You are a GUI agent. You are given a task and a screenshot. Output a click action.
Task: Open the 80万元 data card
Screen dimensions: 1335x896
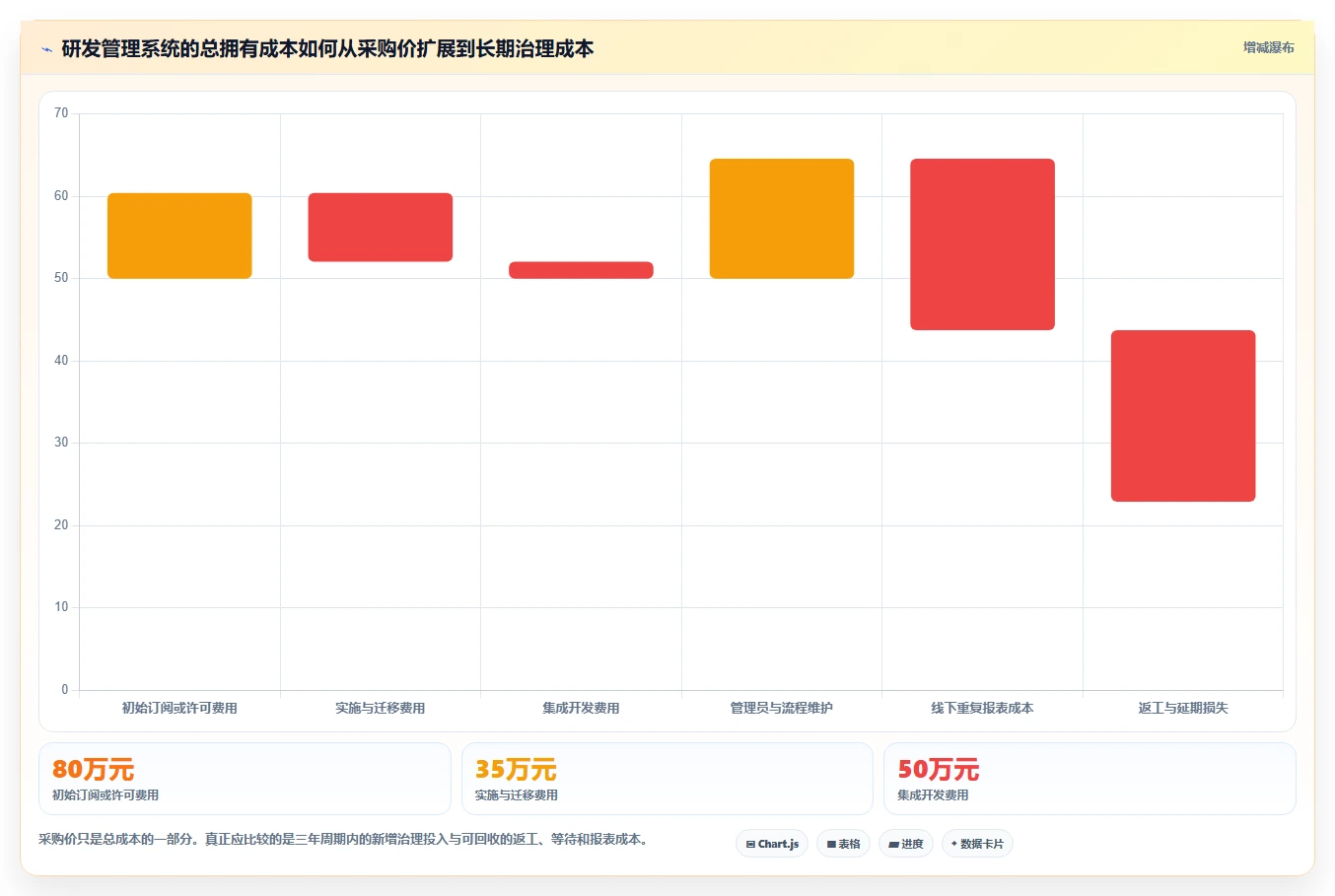point(245,779)
